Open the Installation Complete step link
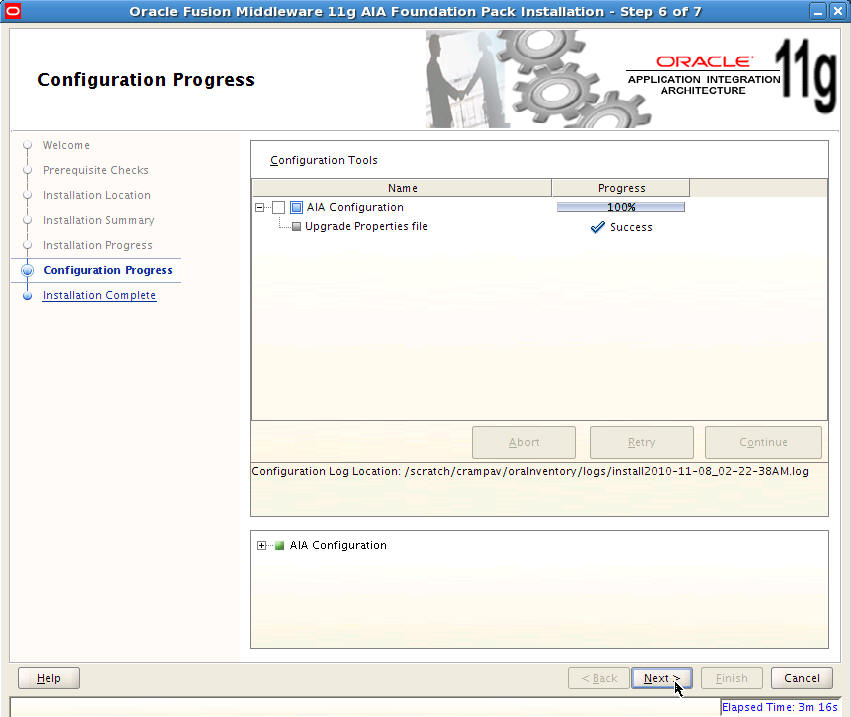The image size is (851, 717). click(x=99, y=295)
